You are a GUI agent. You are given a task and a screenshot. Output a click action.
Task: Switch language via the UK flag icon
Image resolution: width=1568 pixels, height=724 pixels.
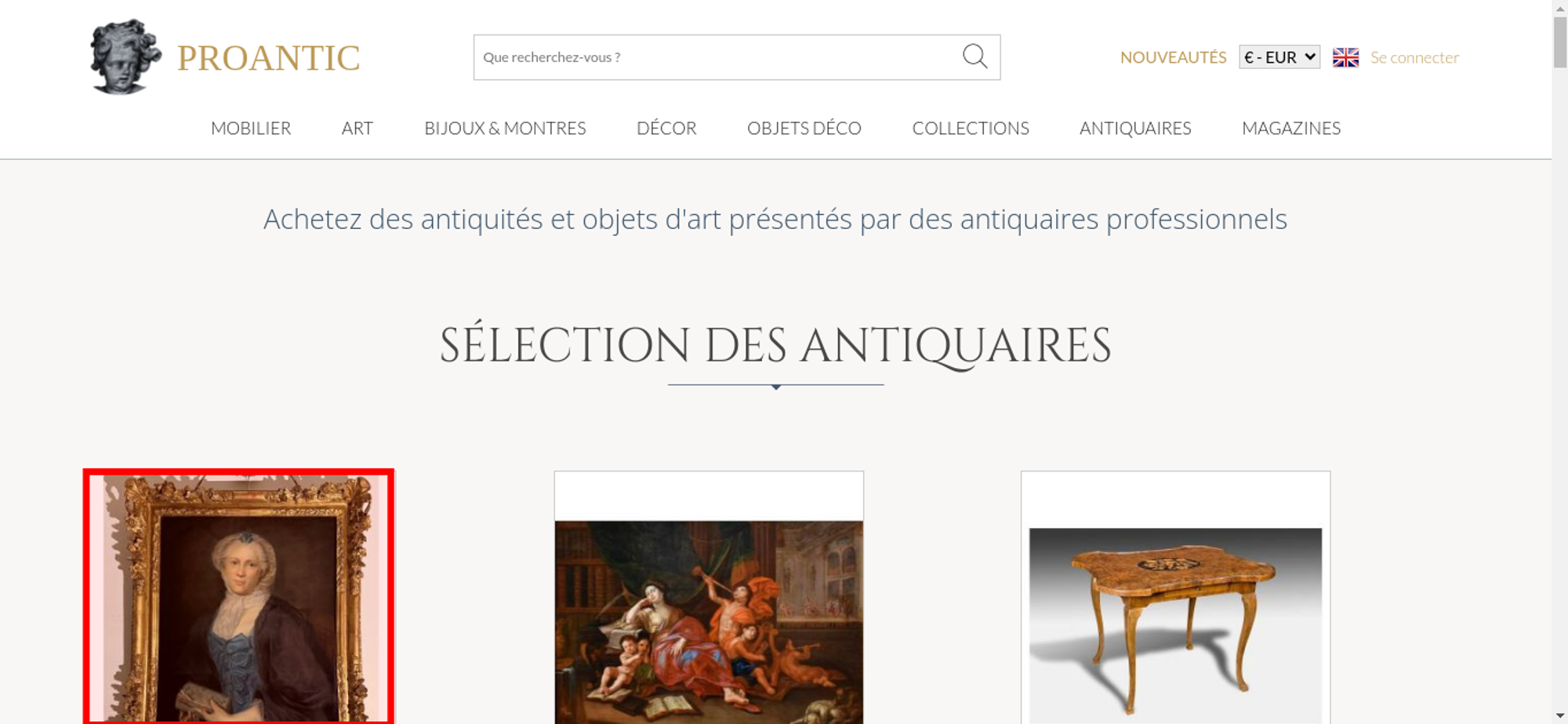coord(1345,57)
